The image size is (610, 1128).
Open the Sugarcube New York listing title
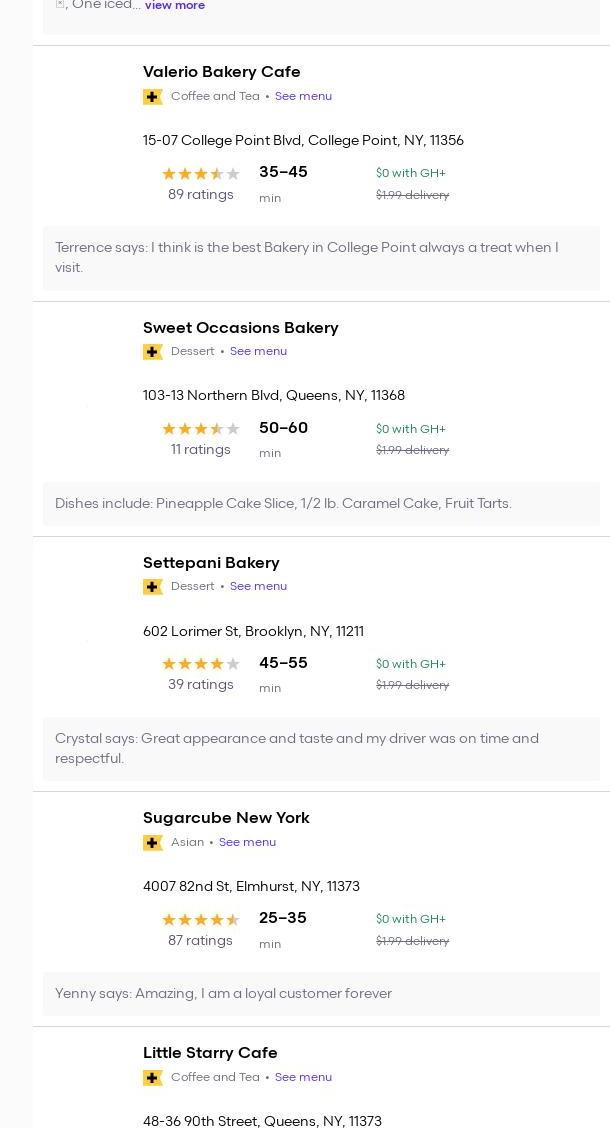pos(226,818)
